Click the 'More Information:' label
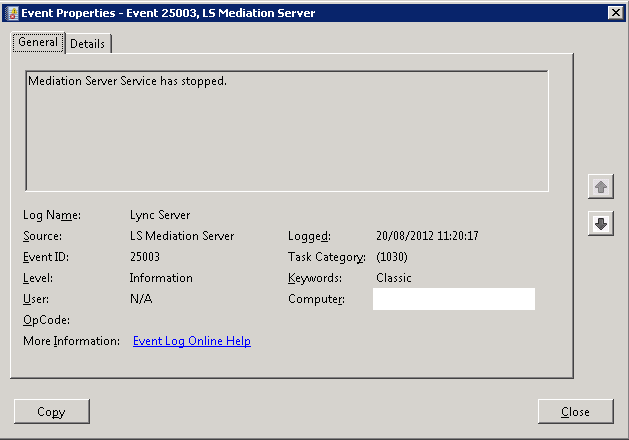Viewport: 629px width, 440px height. tap(71, 341)
